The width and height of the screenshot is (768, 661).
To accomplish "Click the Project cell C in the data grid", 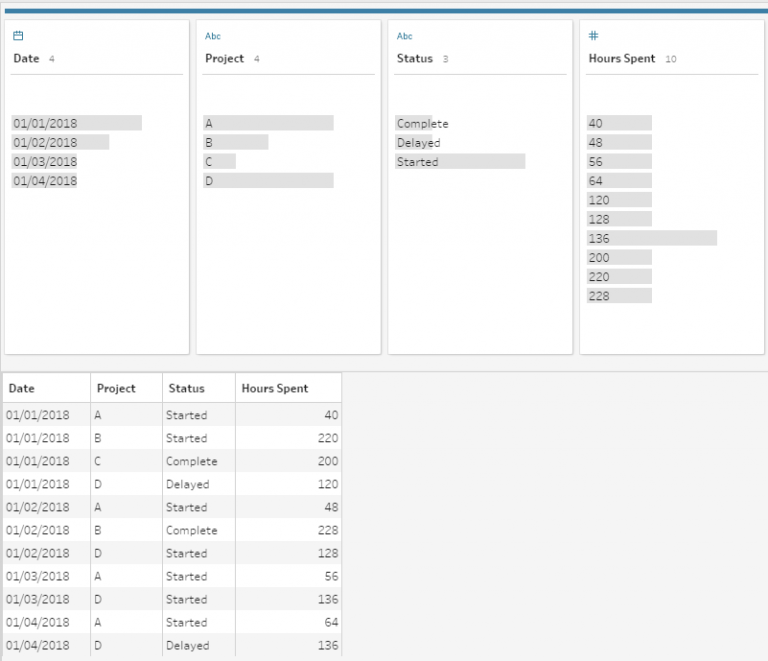I will click(x=126, y=461).
